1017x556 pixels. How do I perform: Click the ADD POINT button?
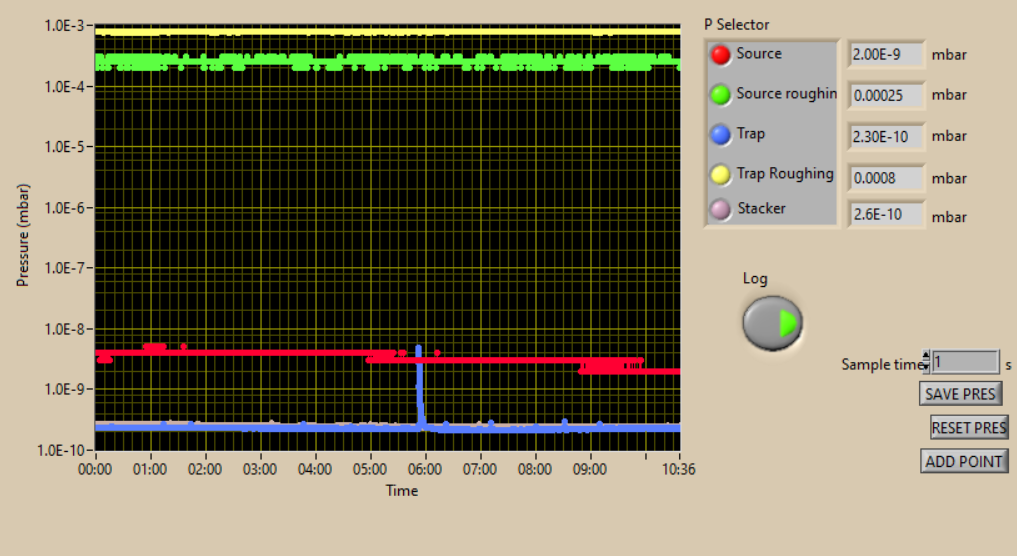[964, 461]
